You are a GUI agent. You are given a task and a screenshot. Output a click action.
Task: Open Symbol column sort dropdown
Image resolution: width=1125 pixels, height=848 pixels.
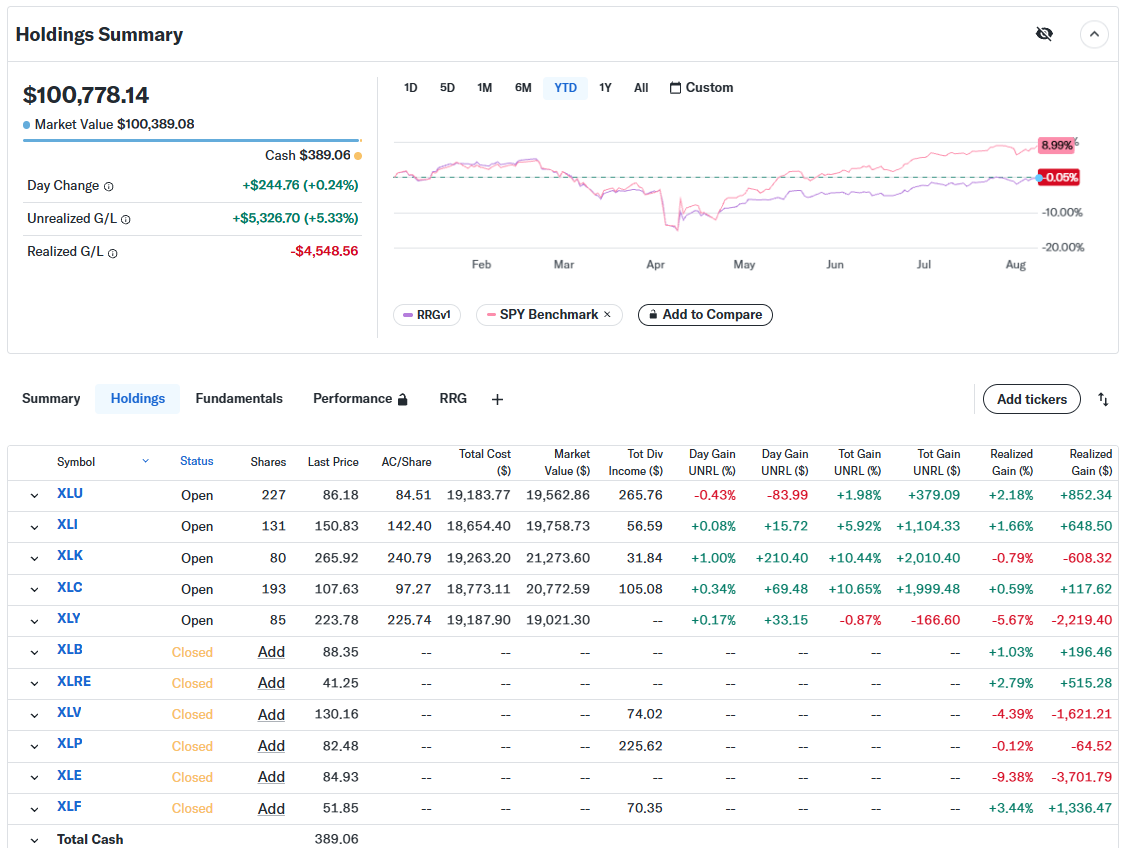(145, 461)
